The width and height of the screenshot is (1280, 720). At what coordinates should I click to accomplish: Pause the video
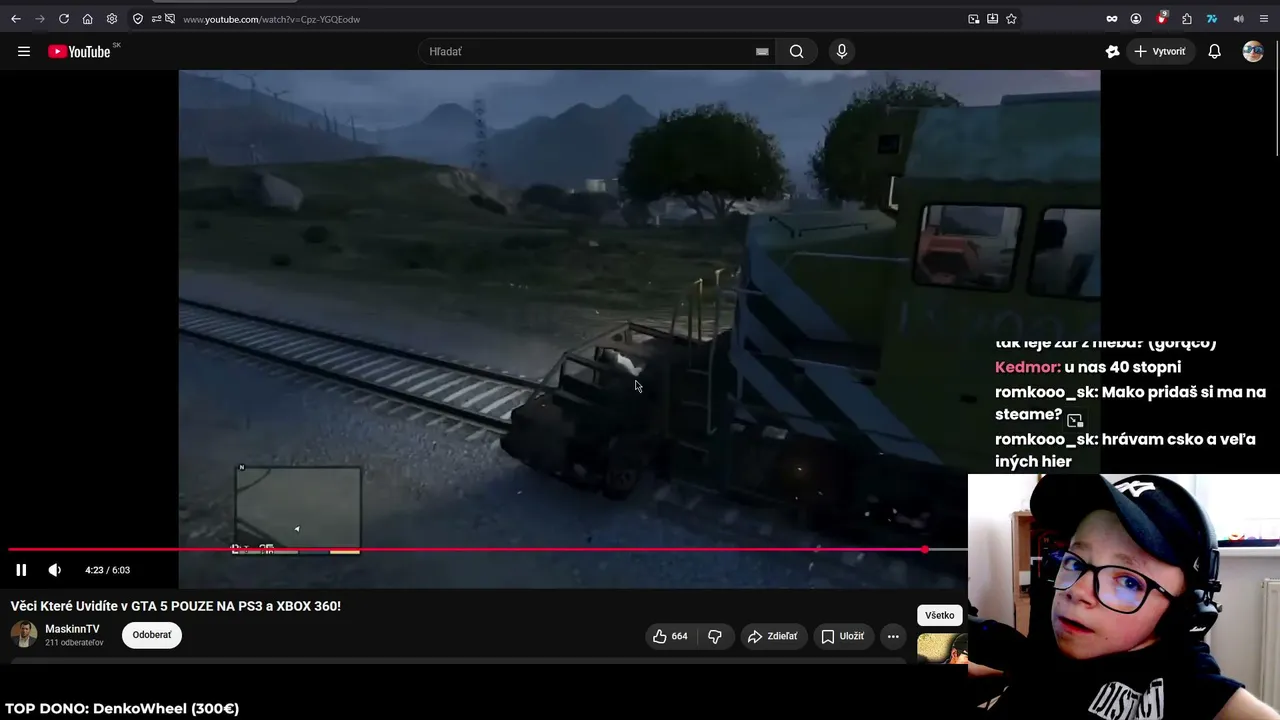[x=21, y=570]
